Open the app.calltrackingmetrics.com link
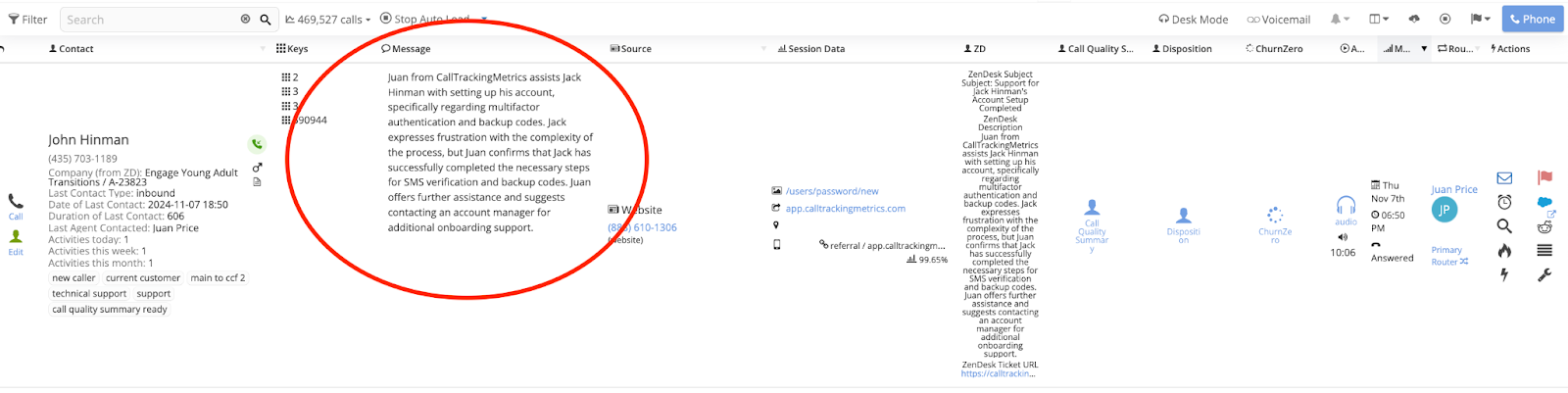Viewport: 1568px width, 393px height. tap(845, 209)
